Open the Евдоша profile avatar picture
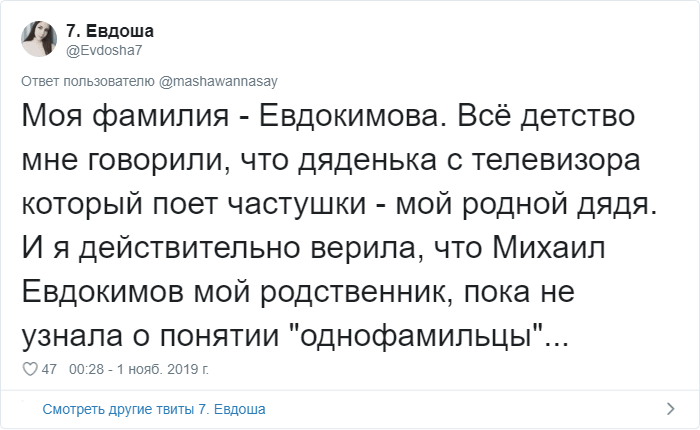The image size is (700, 430). pyautogui.click(x=40, y=39)
